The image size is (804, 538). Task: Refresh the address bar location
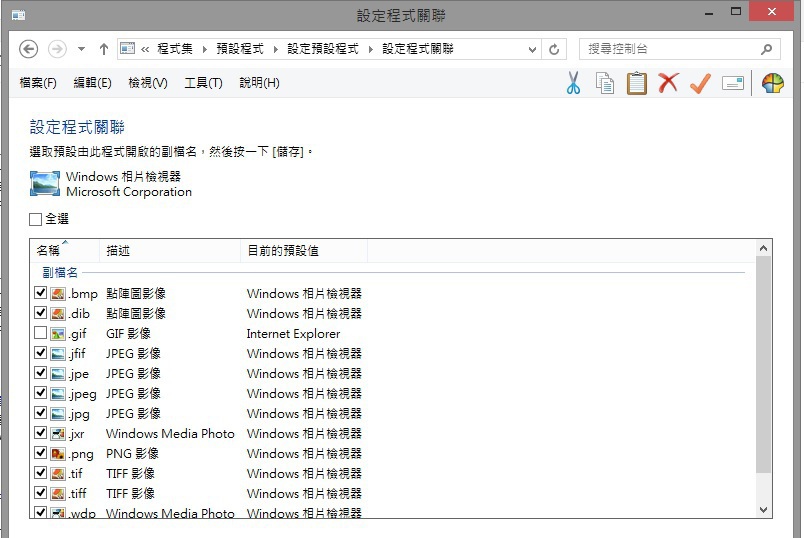[554, 49]
